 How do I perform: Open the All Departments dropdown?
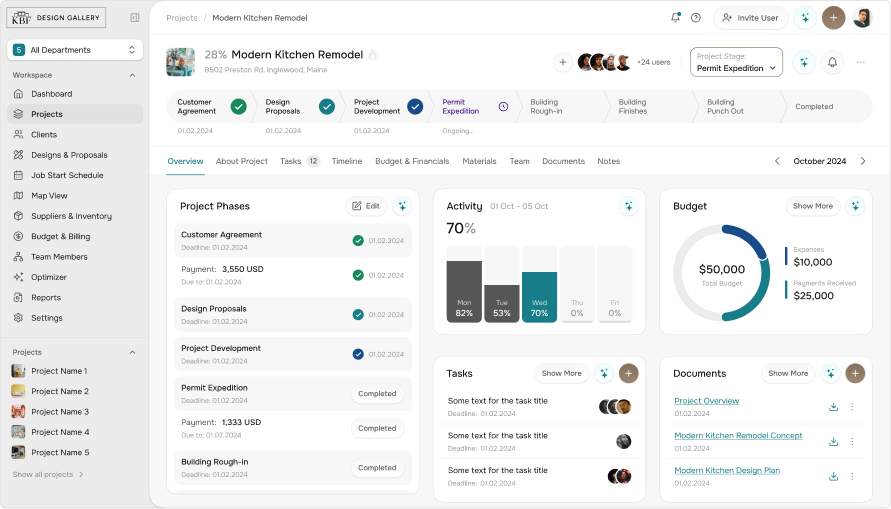[75, 50]
